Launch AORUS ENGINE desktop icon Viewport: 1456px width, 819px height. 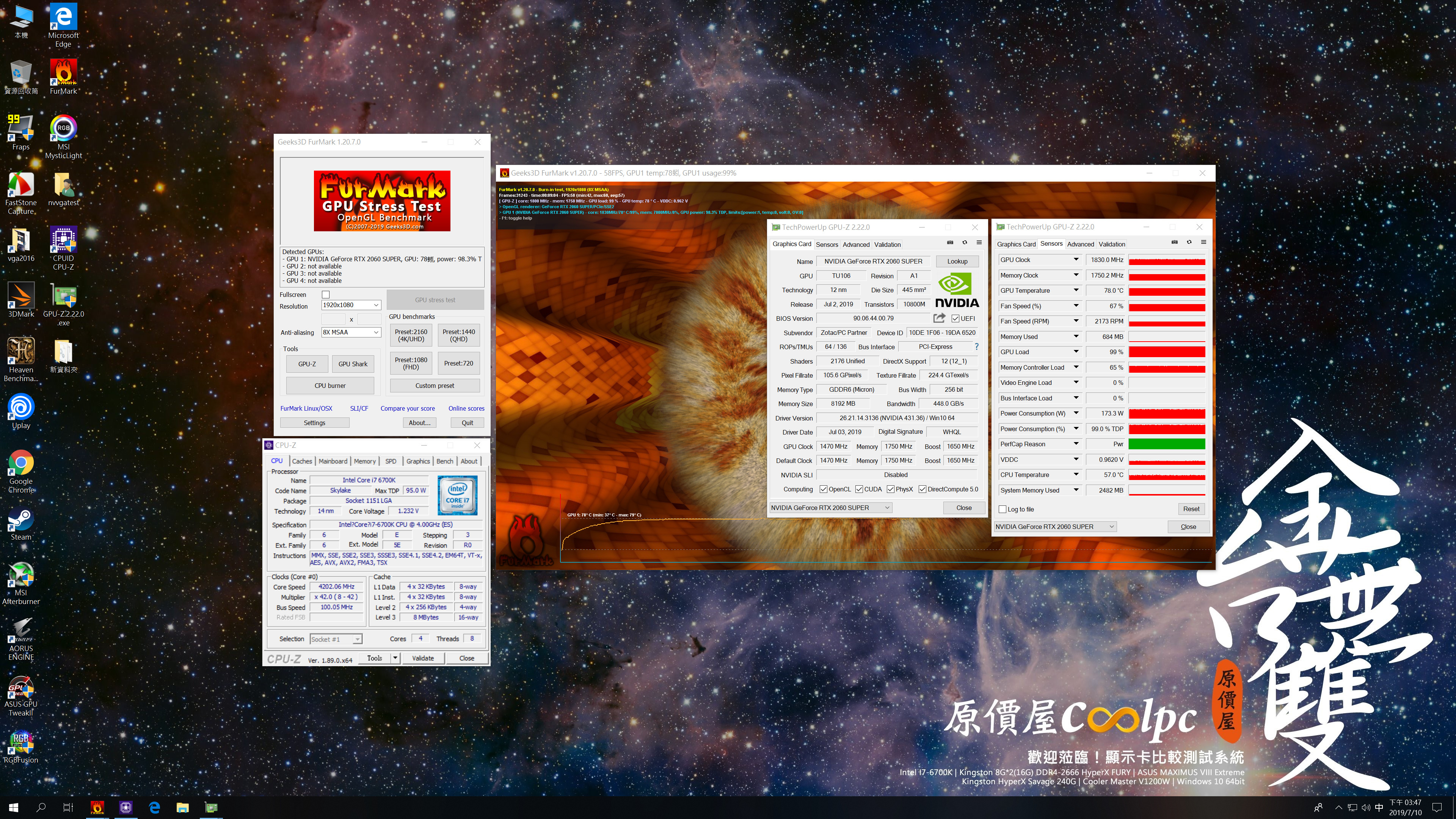21,639
